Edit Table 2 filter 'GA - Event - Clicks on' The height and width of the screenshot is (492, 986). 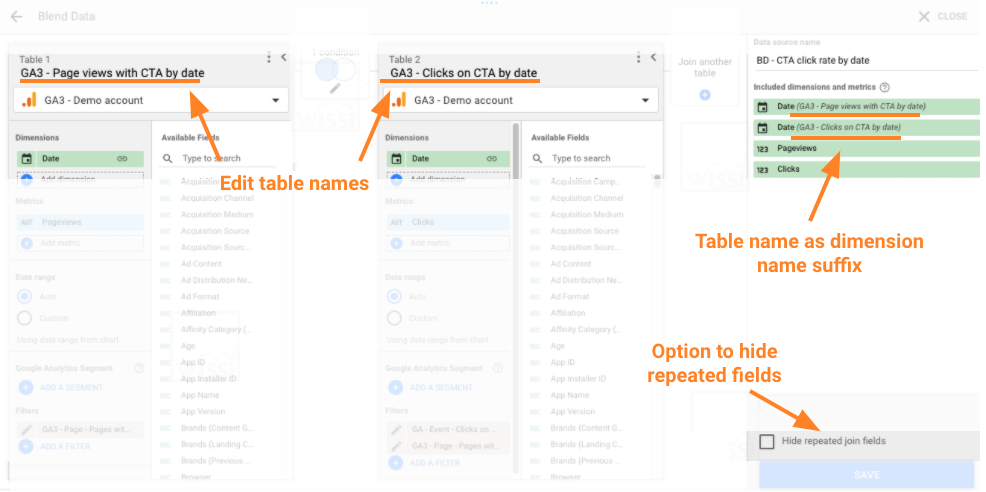click(x=448, y=430)
